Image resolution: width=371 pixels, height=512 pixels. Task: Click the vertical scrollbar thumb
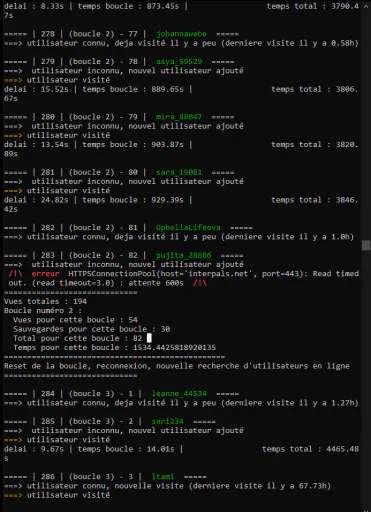[x=366, y=245]
